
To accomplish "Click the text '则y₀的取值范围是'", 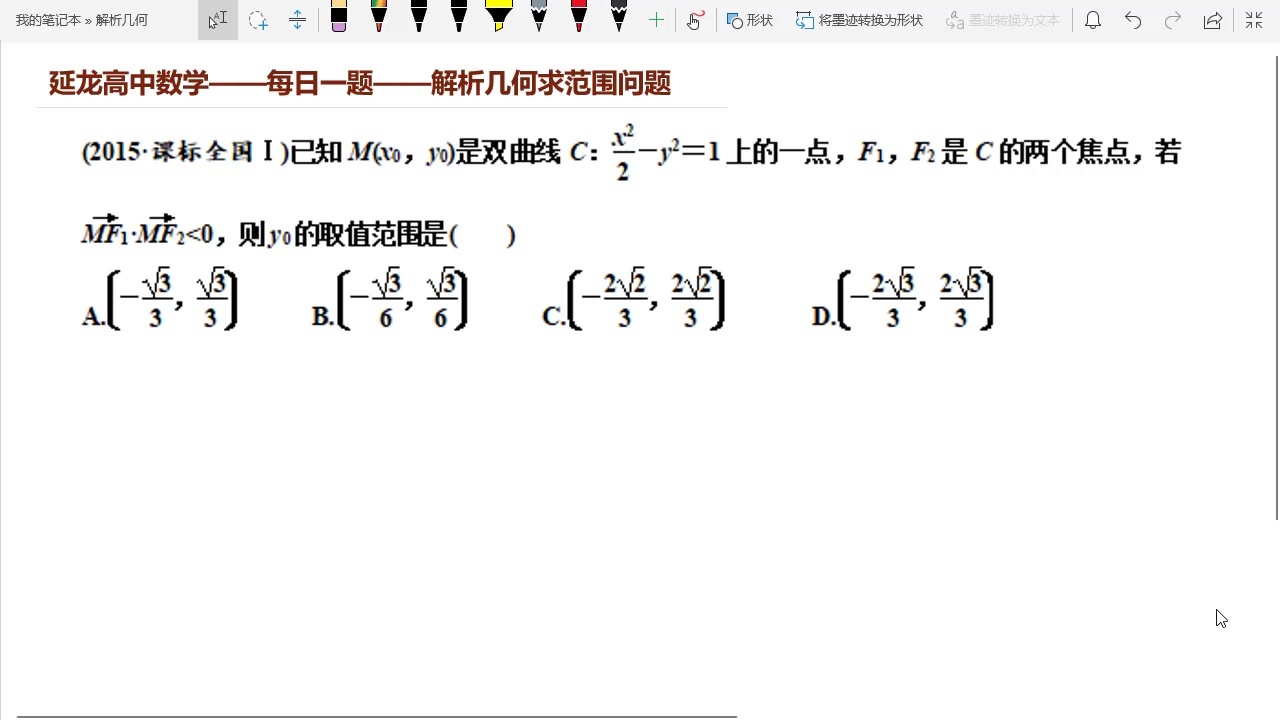I will (x=342, y=235).
